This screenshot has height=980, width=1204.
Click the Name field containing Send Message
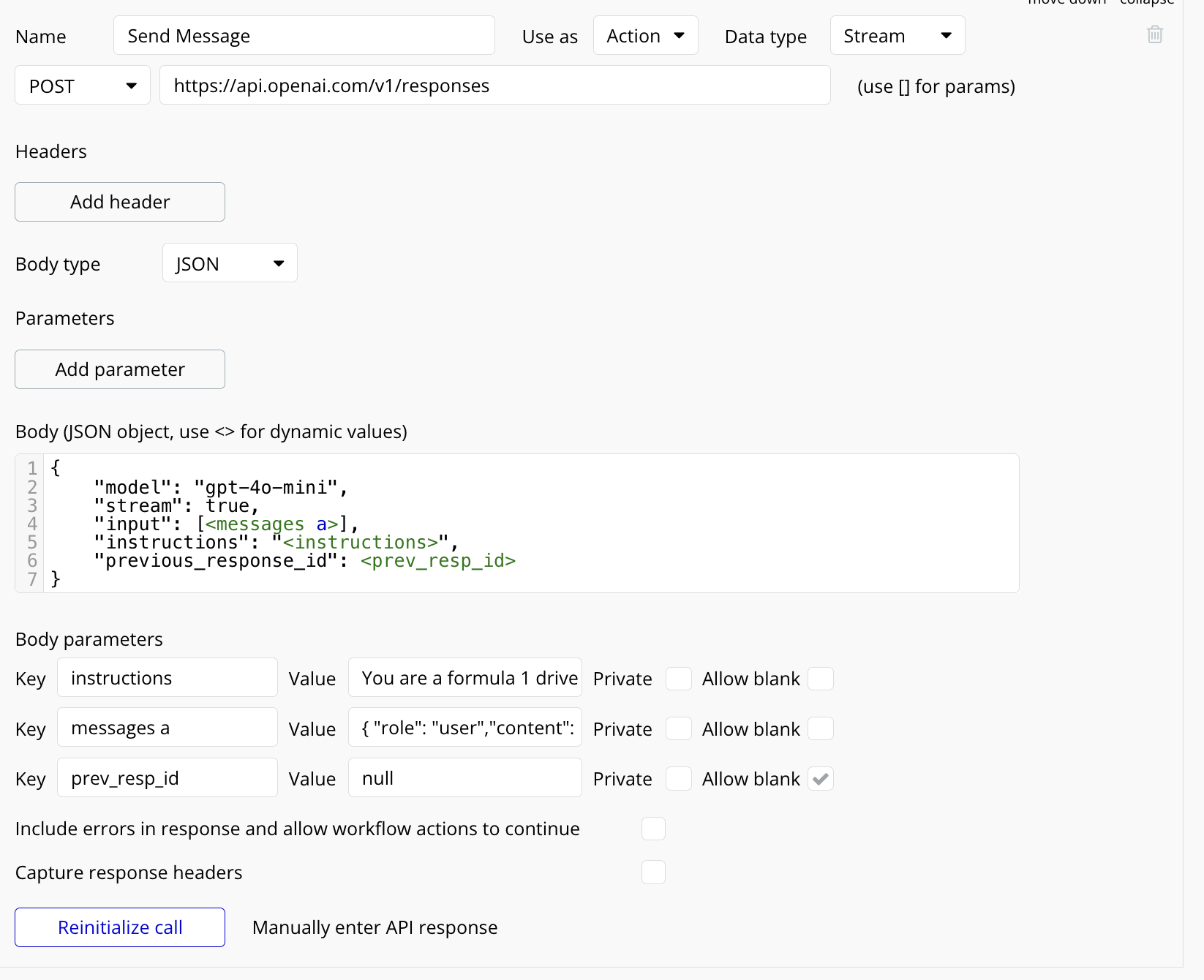click(x=304, y=36)
